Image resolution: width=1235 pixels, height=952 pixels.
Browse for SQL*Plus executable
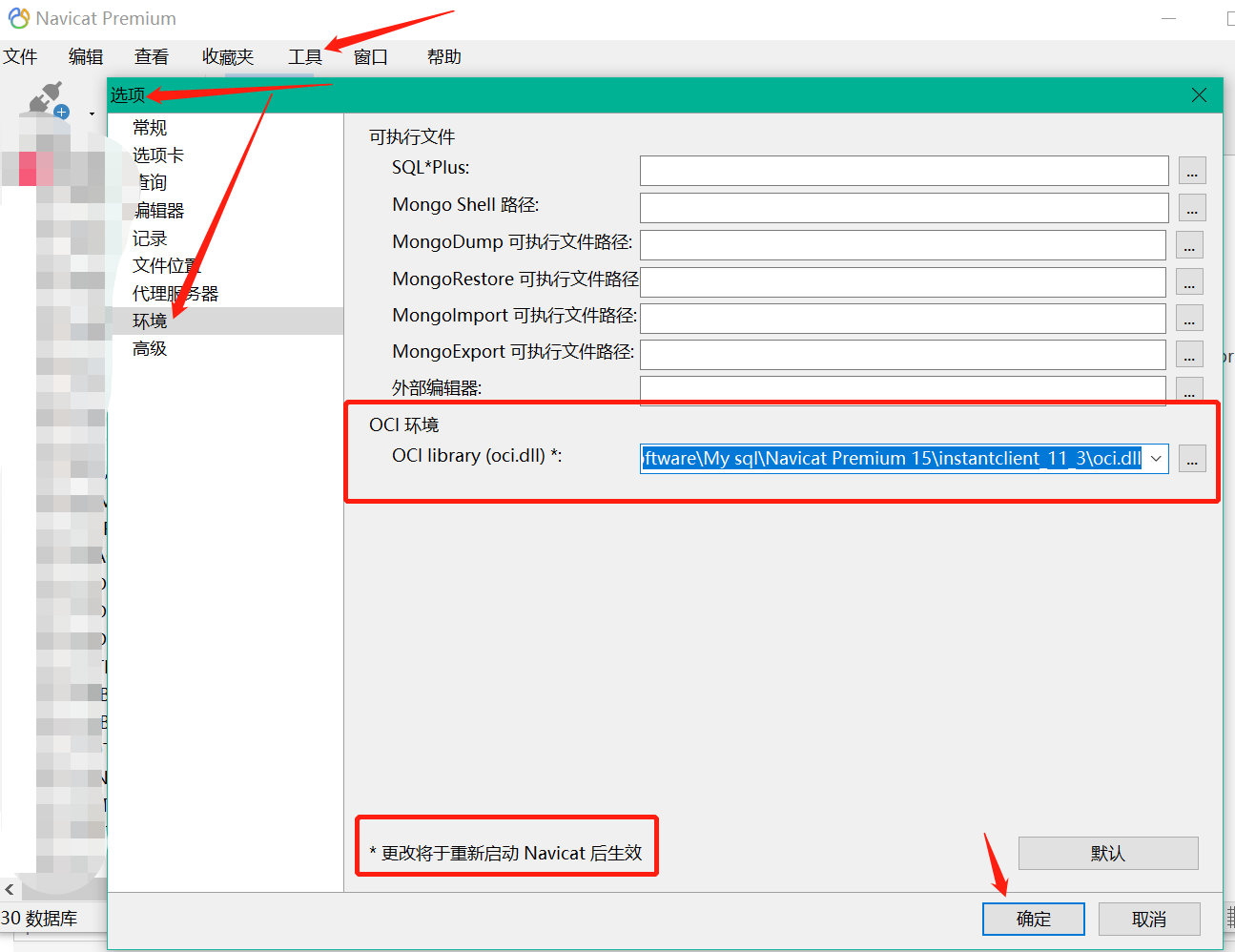[x=1192, y=171]
